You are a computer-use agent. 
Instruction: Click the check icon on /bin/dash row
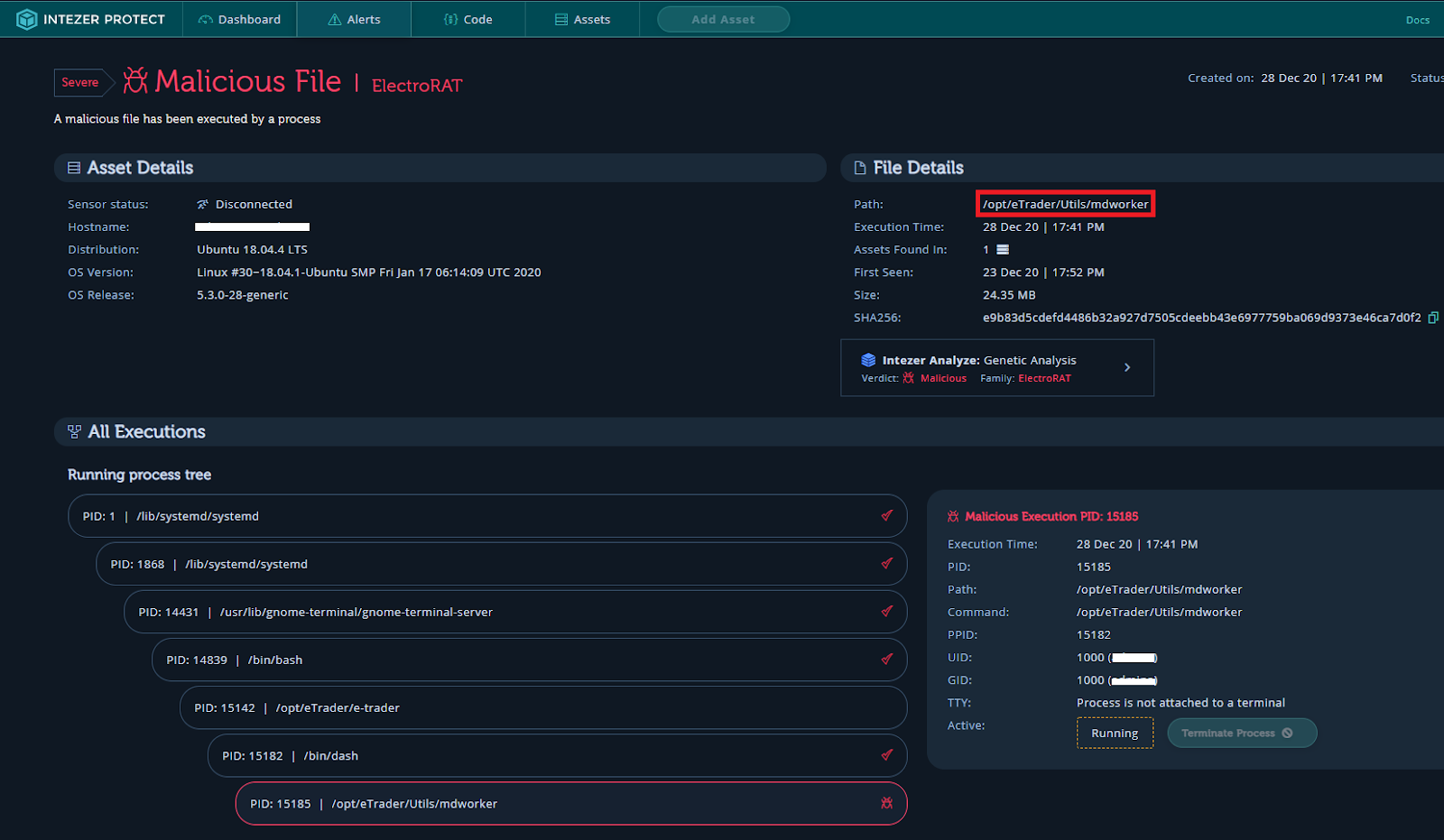(886, 755)
